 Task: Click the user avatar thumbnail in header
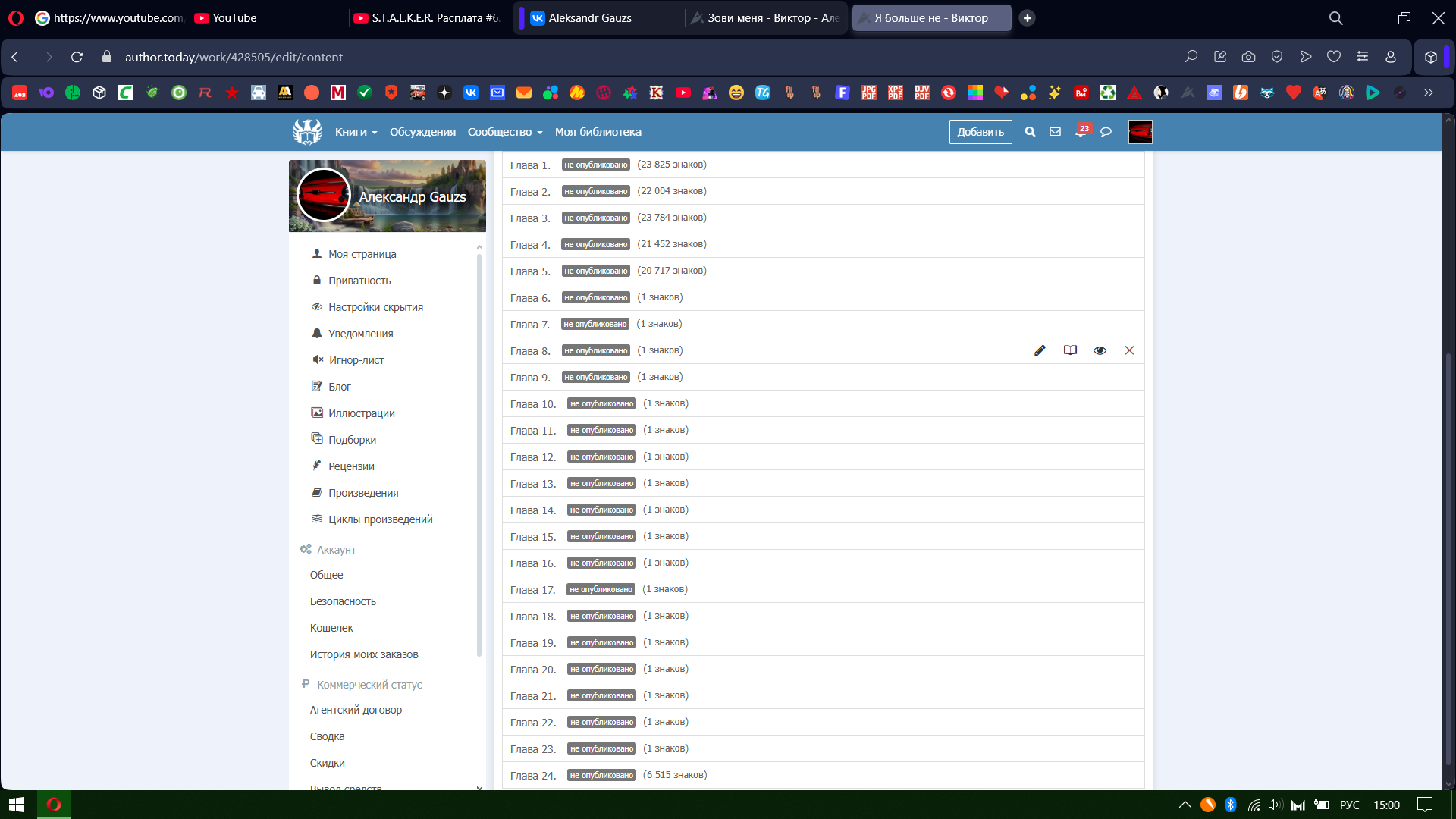(1140, 132)
